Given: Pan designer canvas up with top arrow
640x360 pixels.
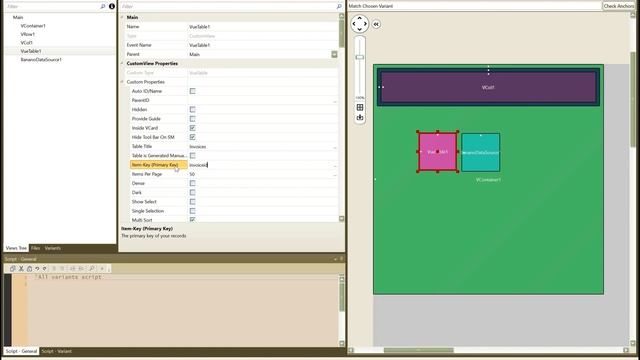Looking at the screenshot, I should tap(360, 18).
